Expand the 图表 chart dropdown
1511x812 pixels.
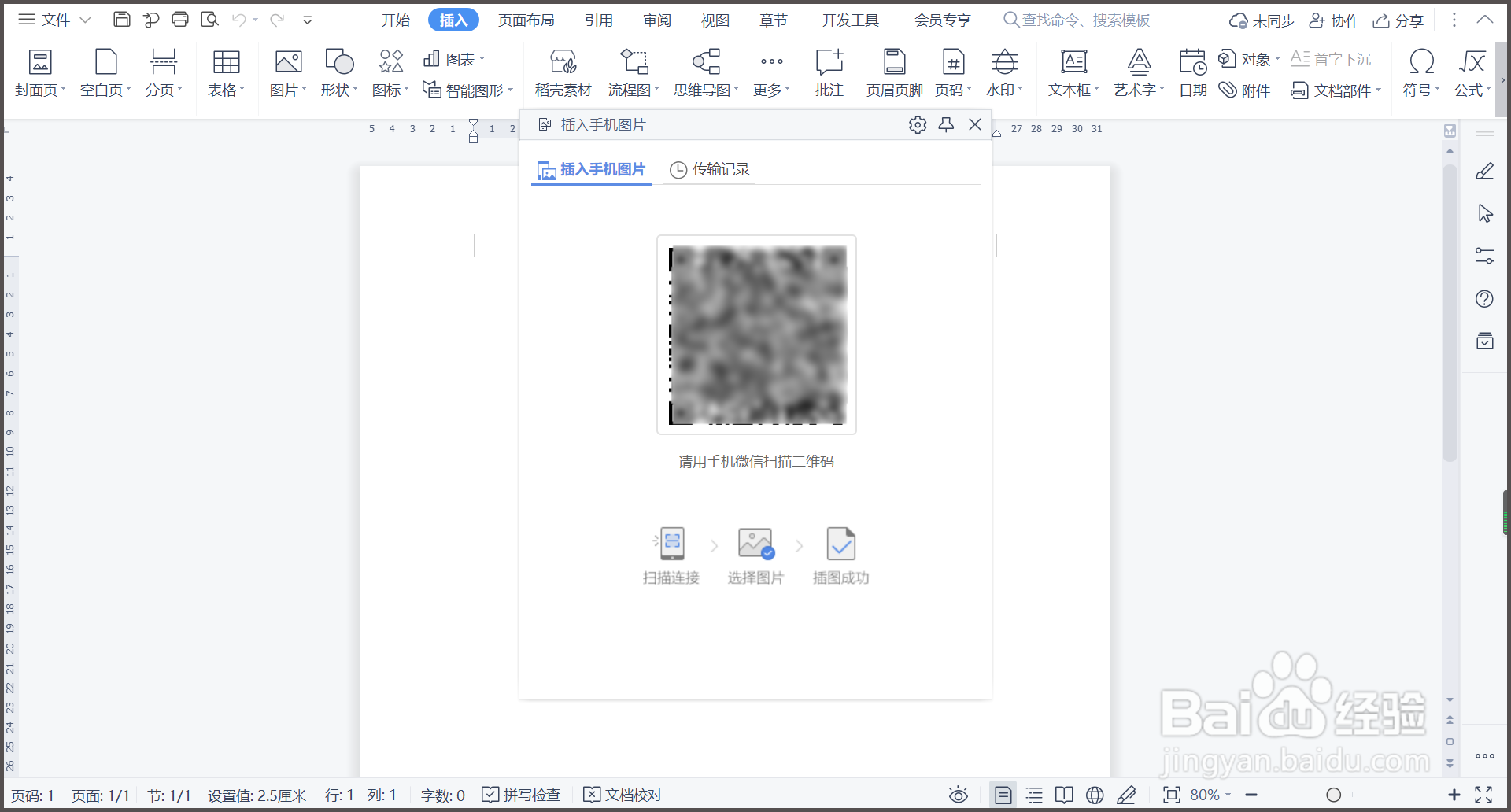[x=482, y=58]
